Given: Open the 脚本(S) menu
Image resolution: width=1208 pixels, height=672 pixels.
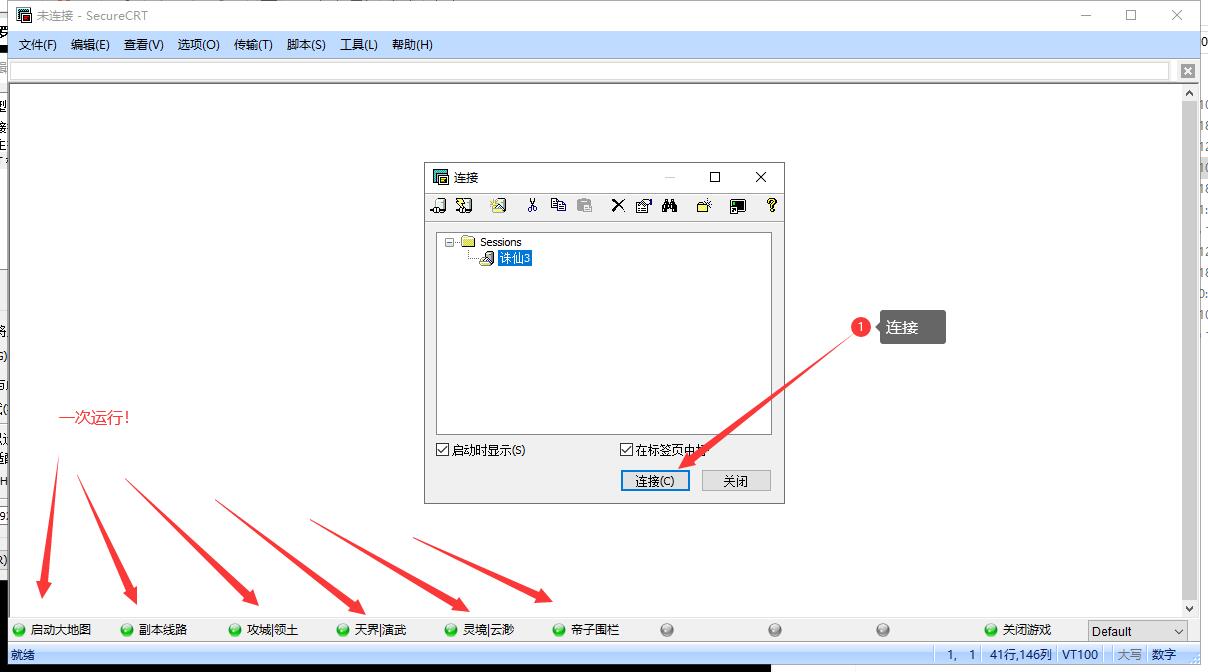Looking at the screenshot, I should click(x=306, y=45).
